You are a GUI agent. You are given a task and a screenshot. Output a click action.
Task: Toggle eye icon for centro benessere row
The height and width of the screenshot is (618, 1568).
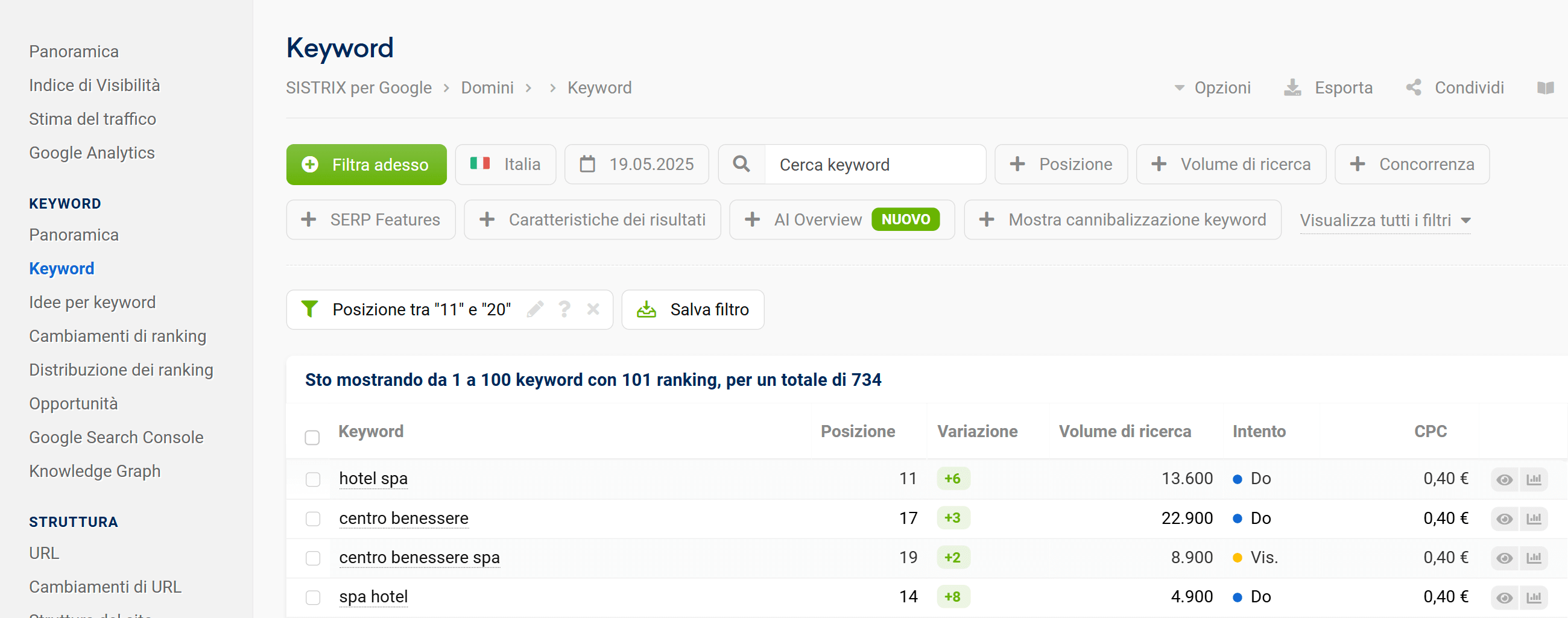pos(1505,519)
